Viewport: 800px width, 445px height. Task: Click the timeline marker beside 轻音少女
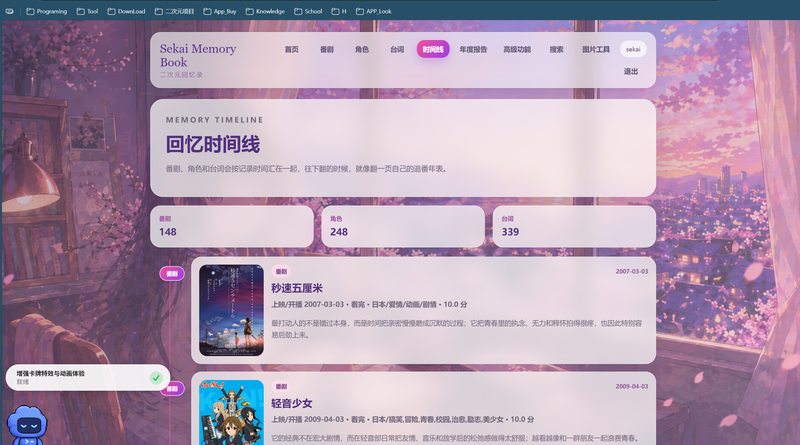pyautogui.click(x=174, y=389)
